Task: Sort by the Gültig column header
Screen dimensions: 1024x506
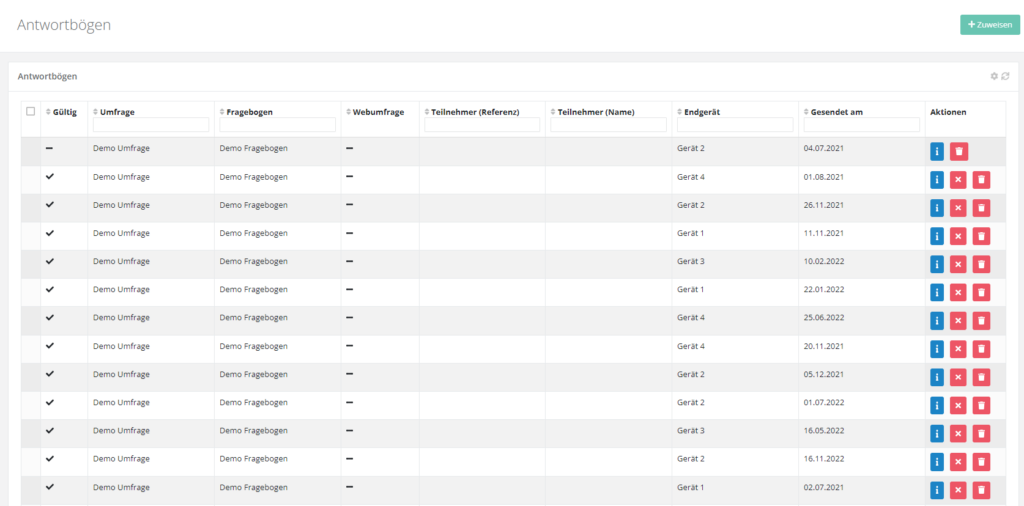Action: 64,112
